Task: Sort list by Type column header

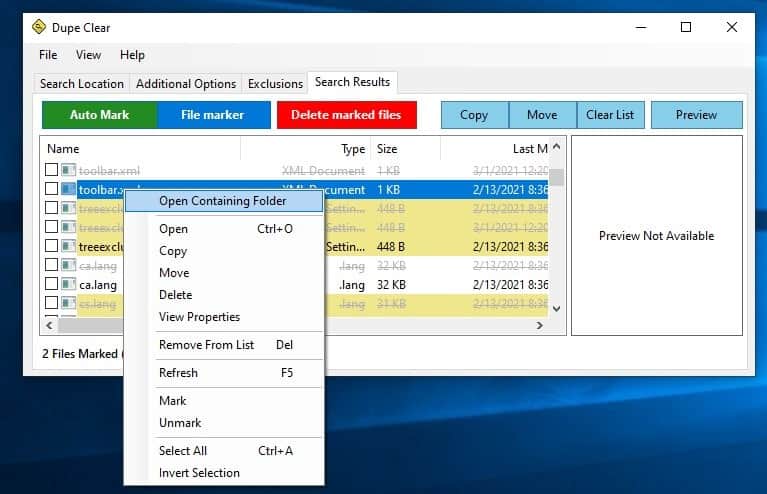Action: (x=305, y=149)
